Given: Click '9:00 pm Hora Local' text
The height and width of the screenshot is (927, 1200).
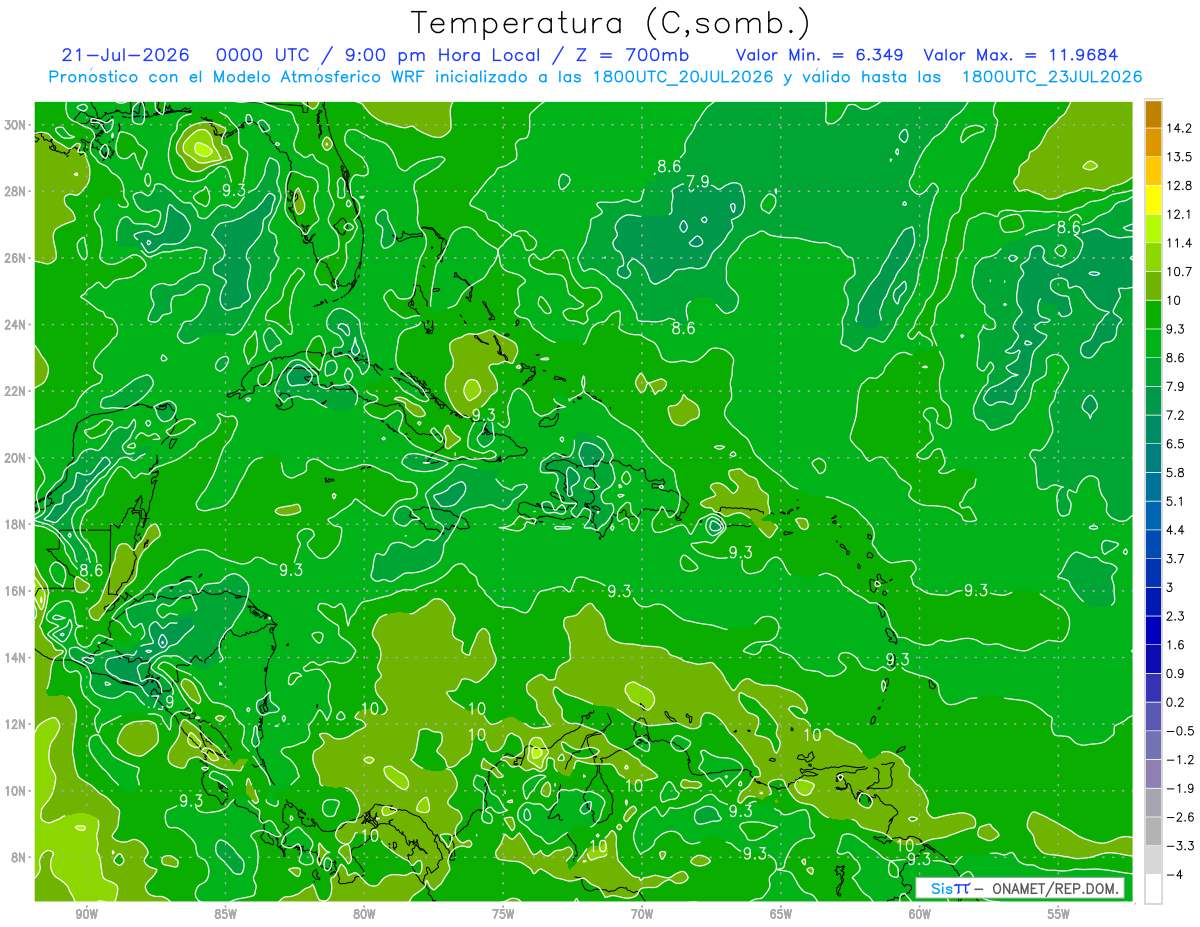Looking at the screenshot, I should click(x=441, y=55).
